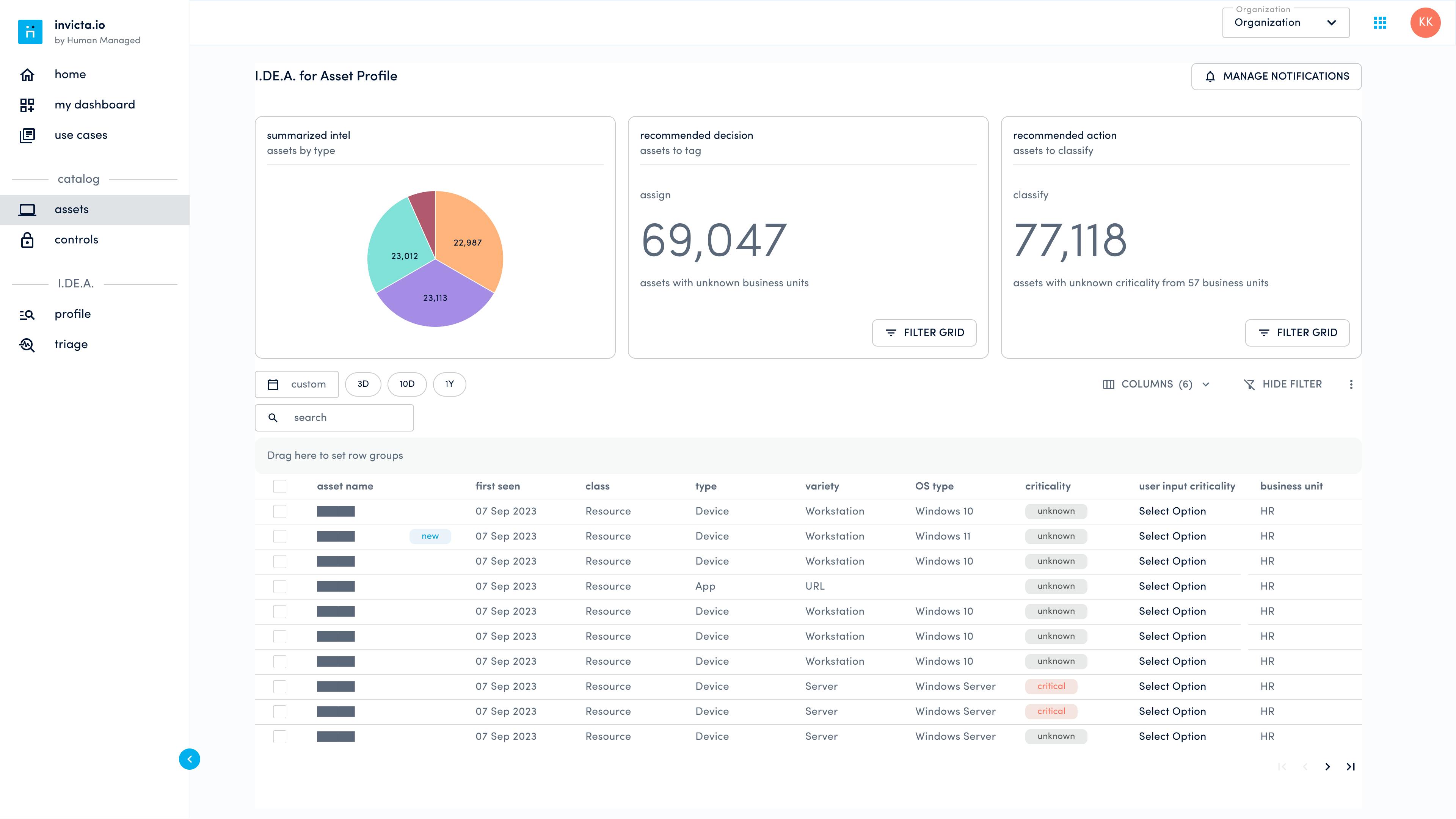Open the Organization dropdown
The height and width of the screenshot is (819, 1456).
(x=1285, y=23)
